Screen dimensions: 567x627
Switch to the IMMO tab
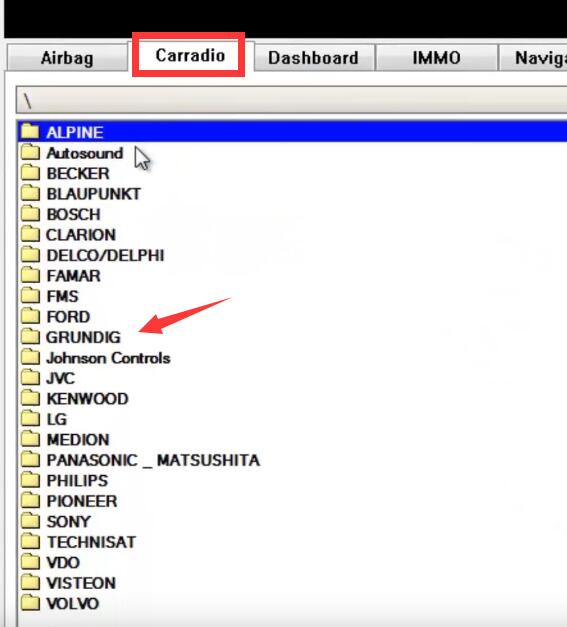coord(436,58)
